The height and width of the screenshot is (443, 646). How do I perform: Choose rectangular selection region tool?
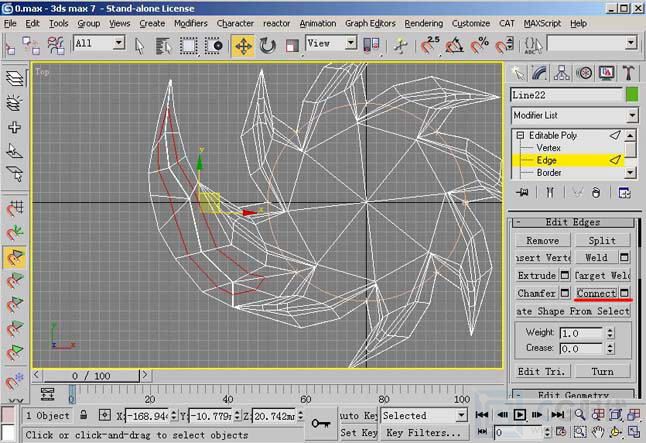tap(188, 46)
